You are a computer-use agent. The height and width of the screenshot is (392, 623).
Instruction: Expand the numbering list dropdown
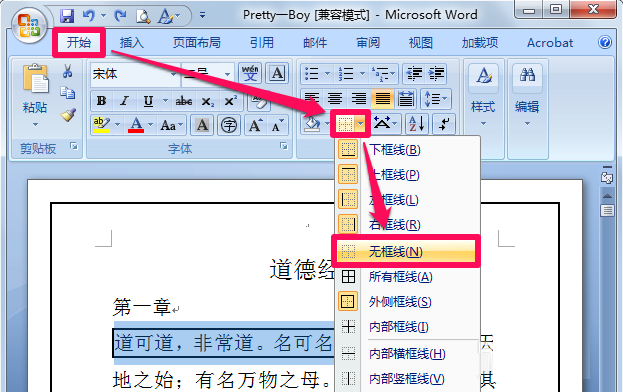click(x=362, y=73)
